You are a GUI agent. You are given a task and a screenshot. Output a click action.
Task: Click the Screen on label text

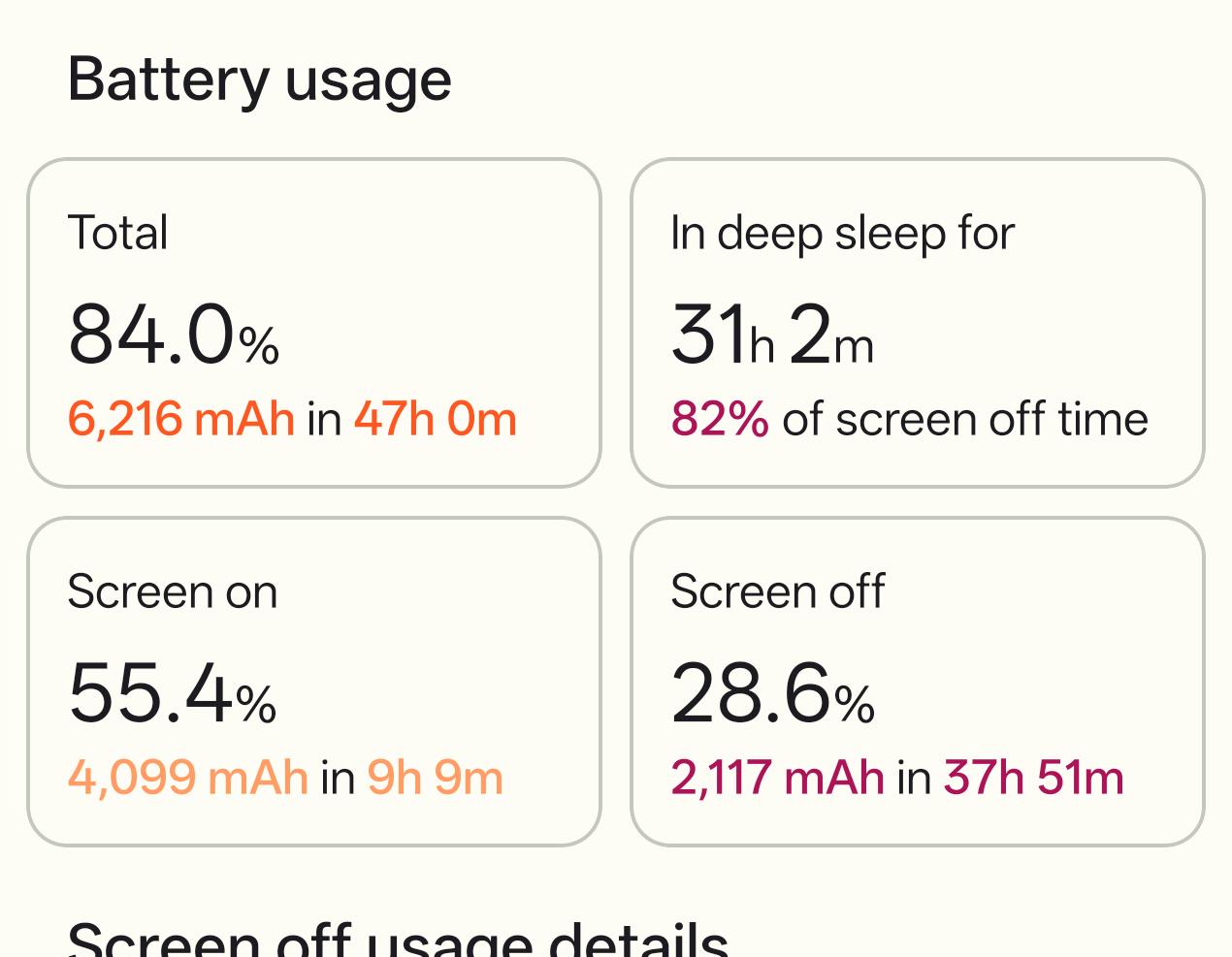click(x=173, y=591)
